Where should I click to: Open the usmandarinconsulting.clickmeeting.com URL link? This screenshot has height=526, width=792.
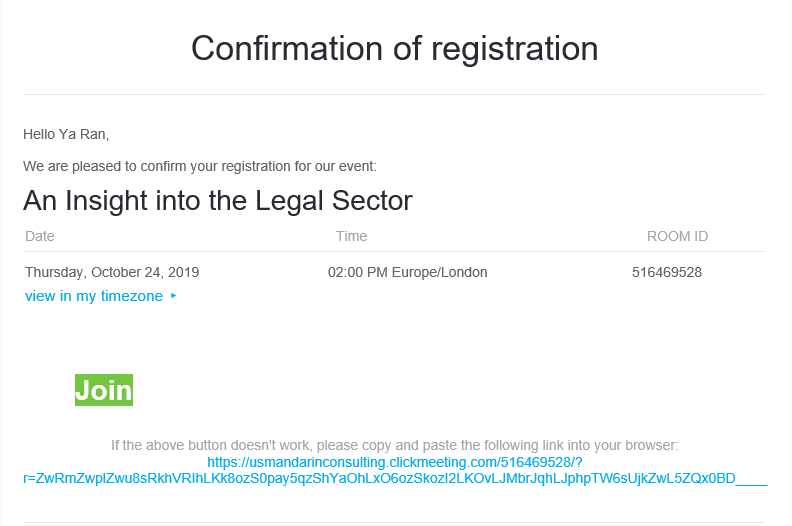pos(394,462)
